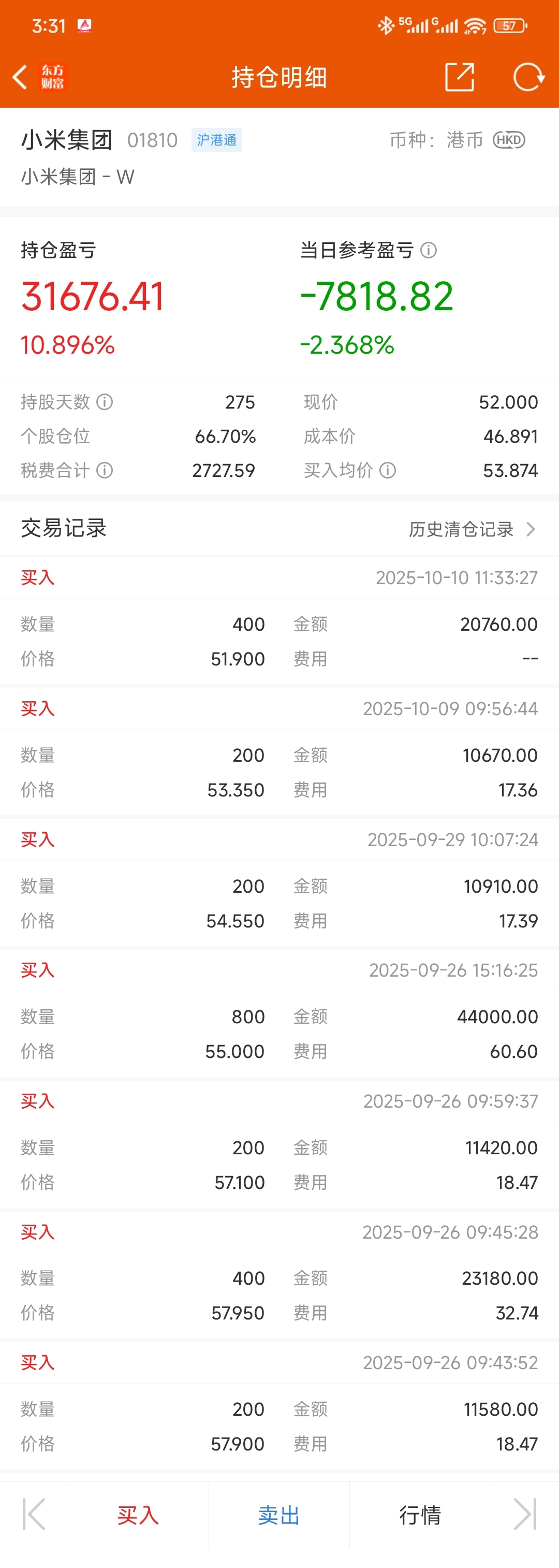
Task: Tap the HKD currency badge
Action: point(508,140)
